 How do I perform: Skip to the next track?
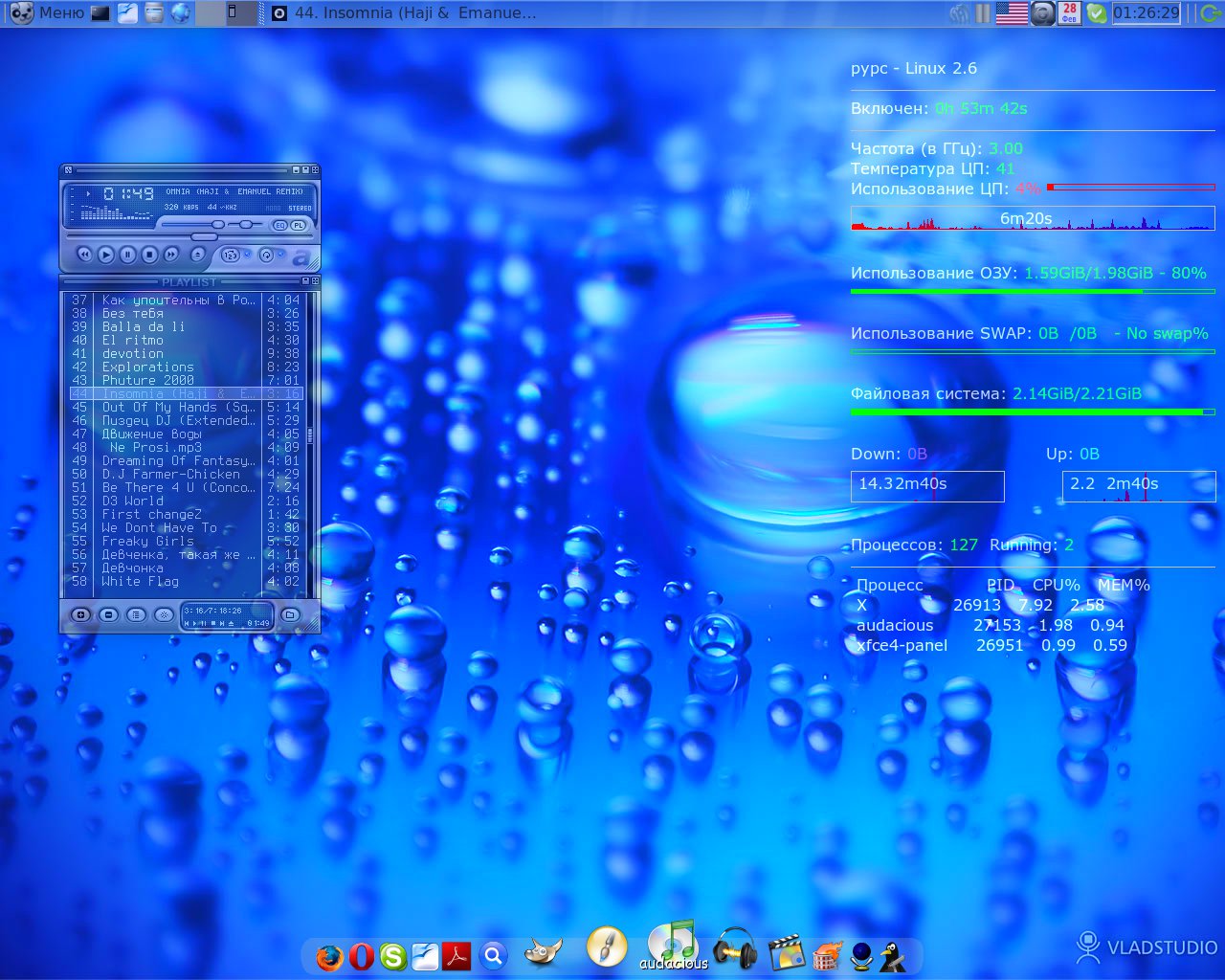coord(171,255)
